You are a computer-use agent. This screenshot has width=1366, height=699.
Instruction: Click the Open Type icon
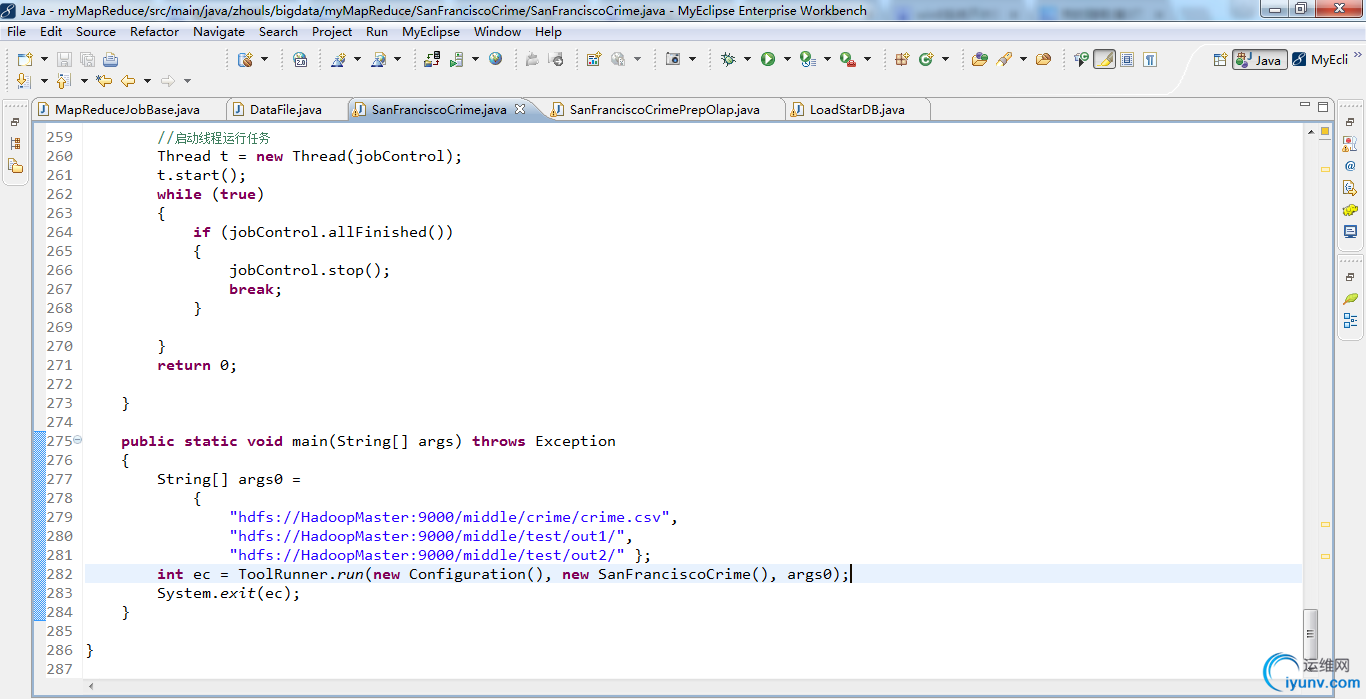(x=979, y=60)
